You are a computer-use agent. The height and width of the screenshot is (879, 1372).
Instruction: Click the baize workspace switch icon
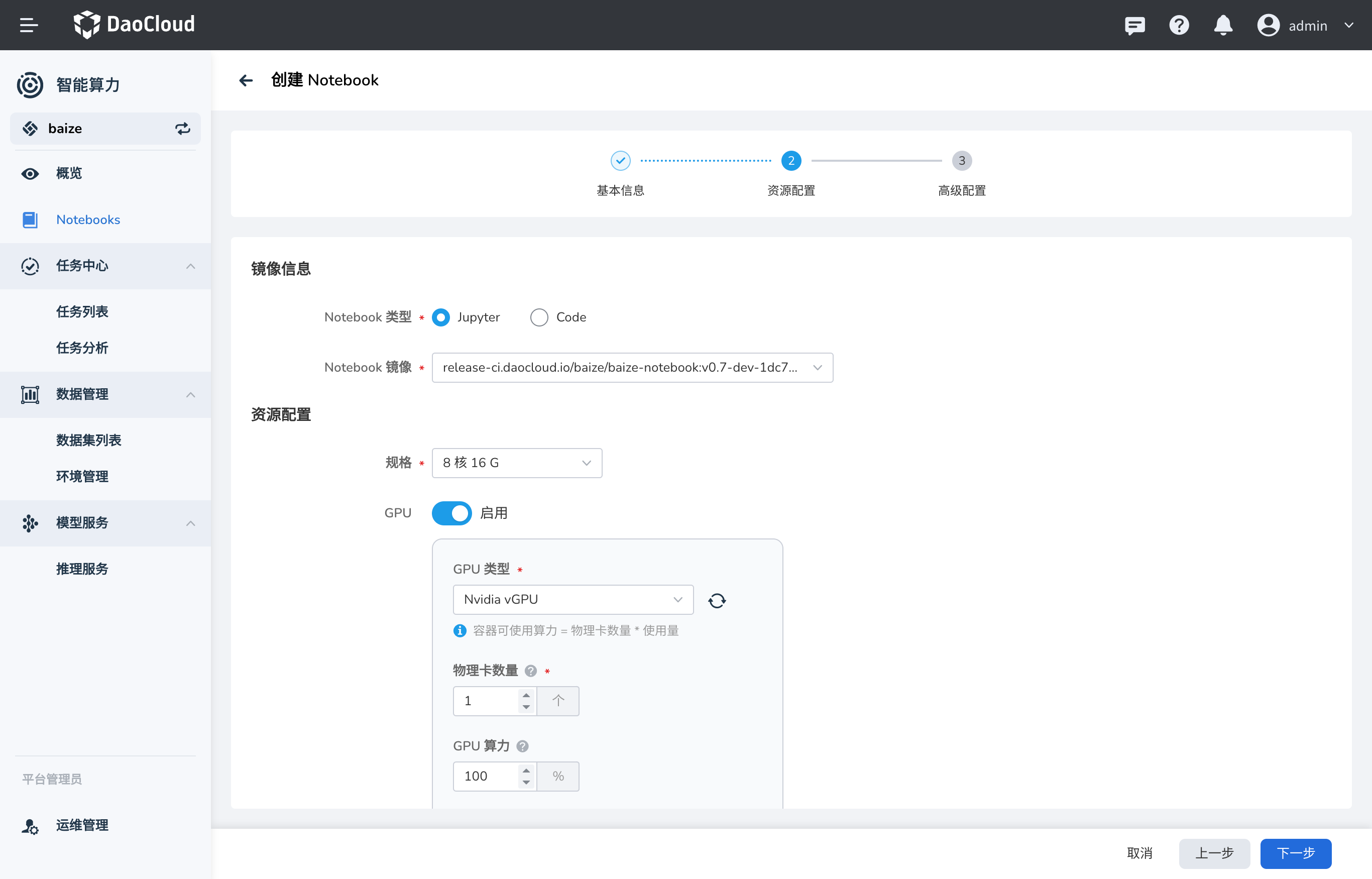tap(183, 129)
